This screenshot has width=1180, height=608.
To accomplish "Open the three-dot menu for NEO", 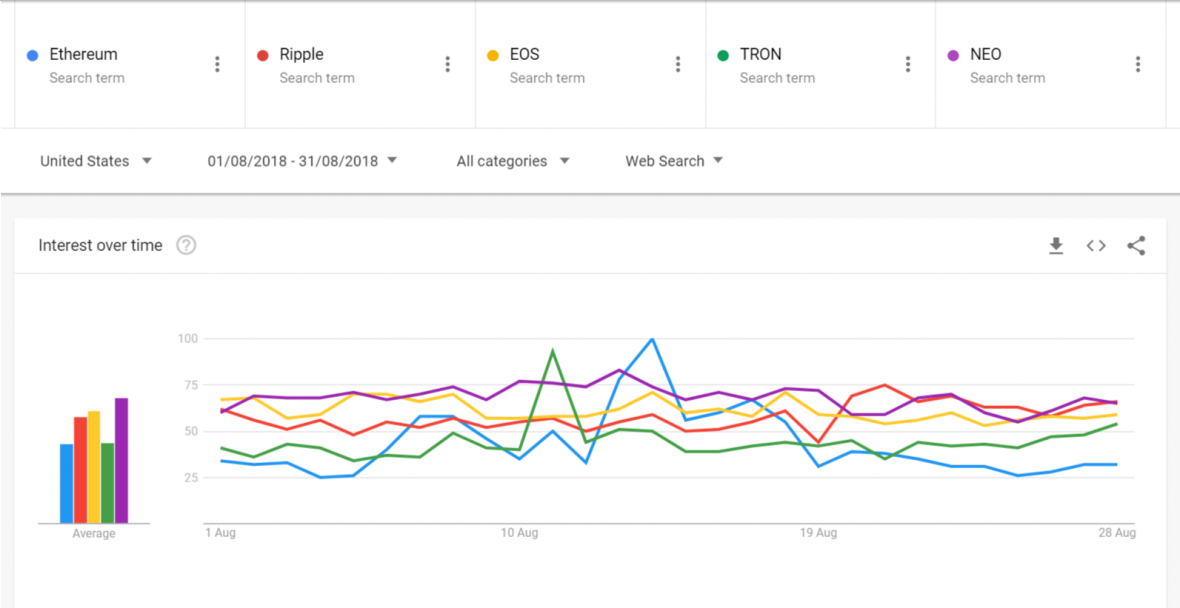I will (x=1137, y=65).
